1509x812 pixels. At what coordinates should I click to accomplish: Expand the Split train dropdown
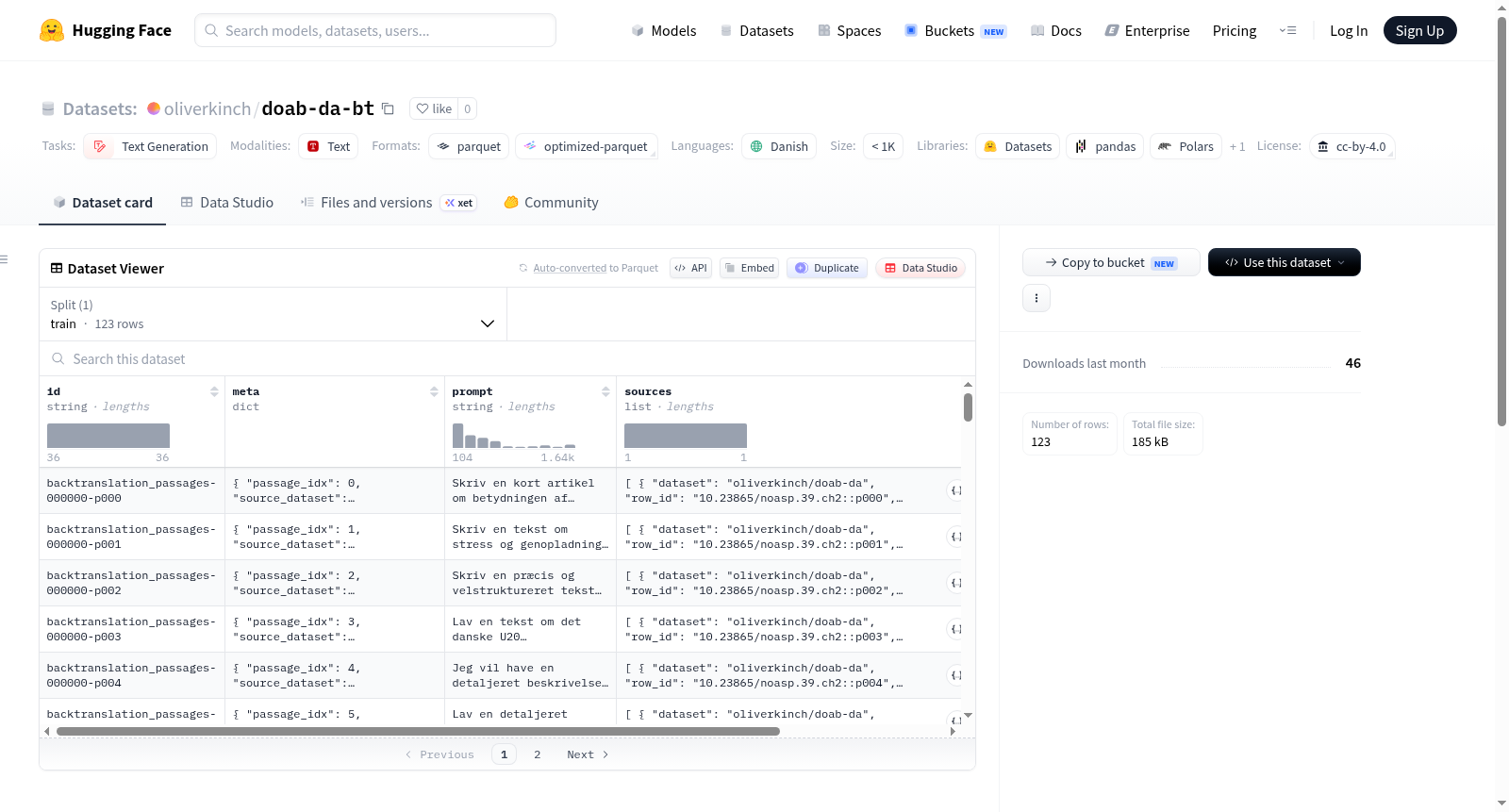[274, 314]
